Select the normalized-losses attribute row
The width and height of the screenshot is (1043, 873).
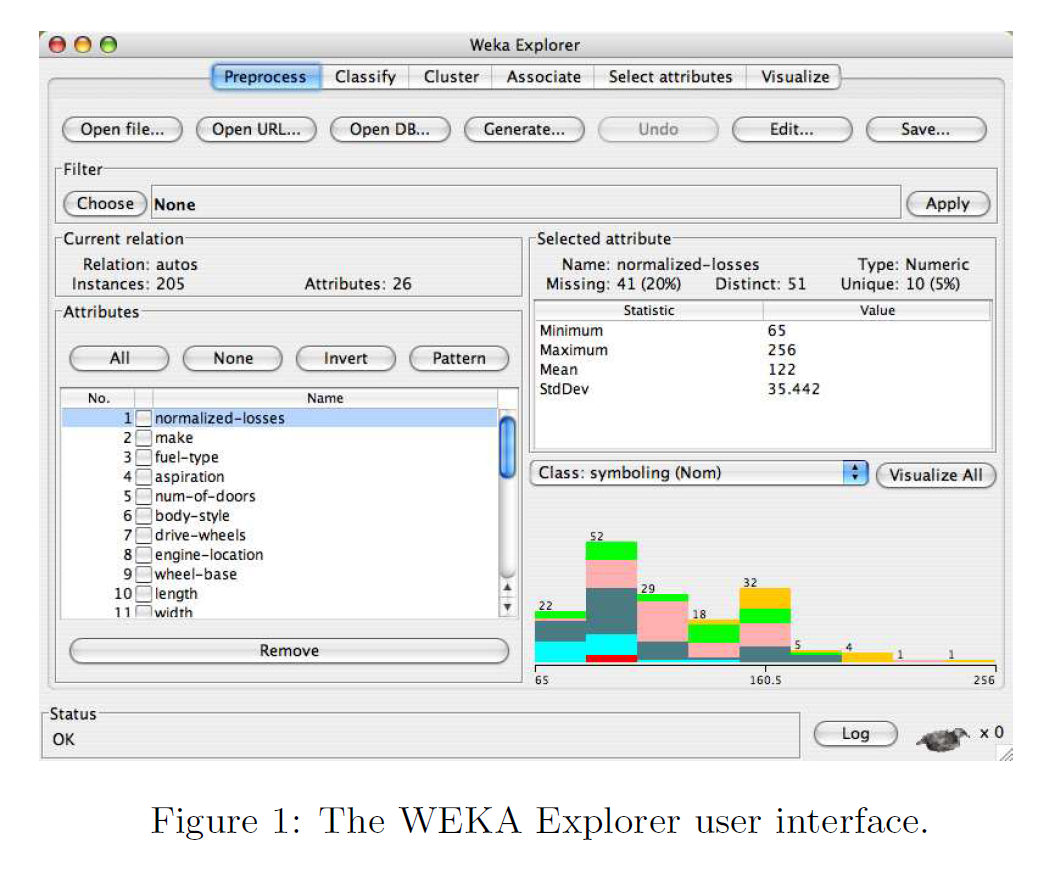point(279,419)
